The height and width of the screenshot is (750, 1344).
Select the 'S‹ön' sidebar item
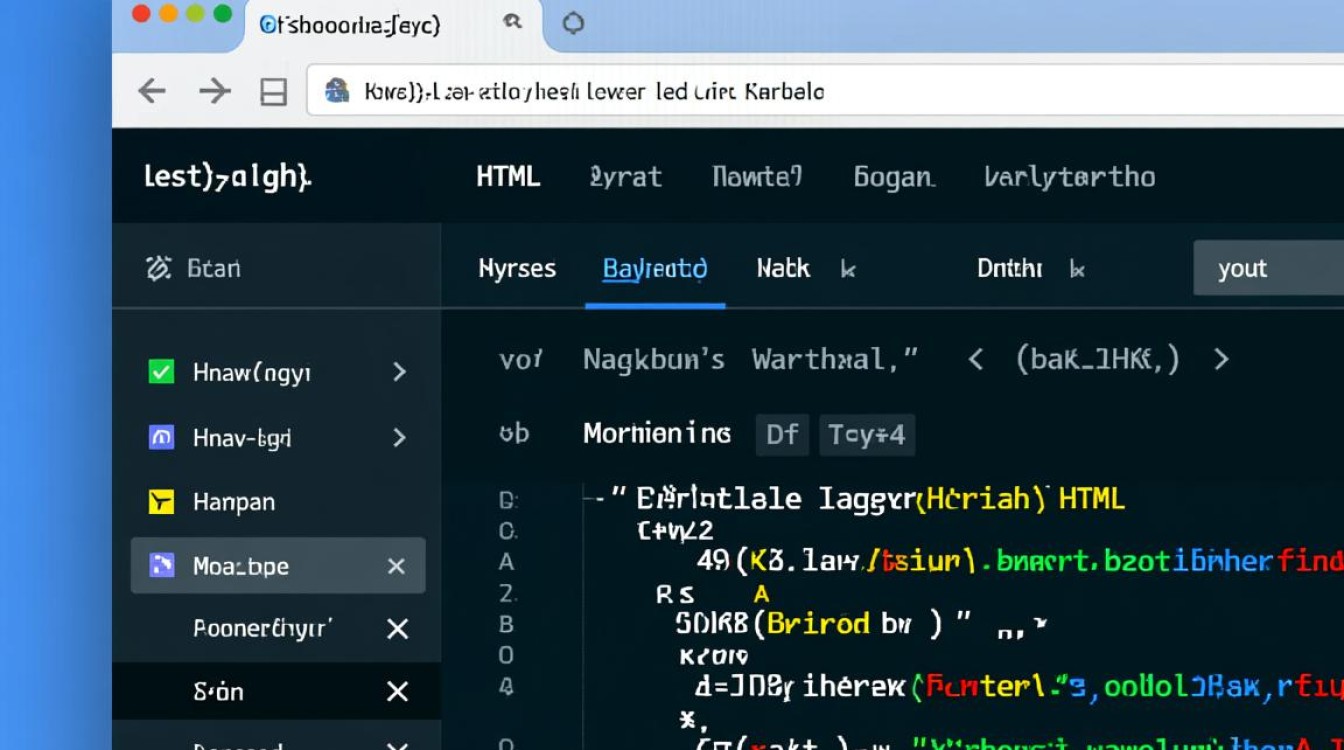pos(218,691)
